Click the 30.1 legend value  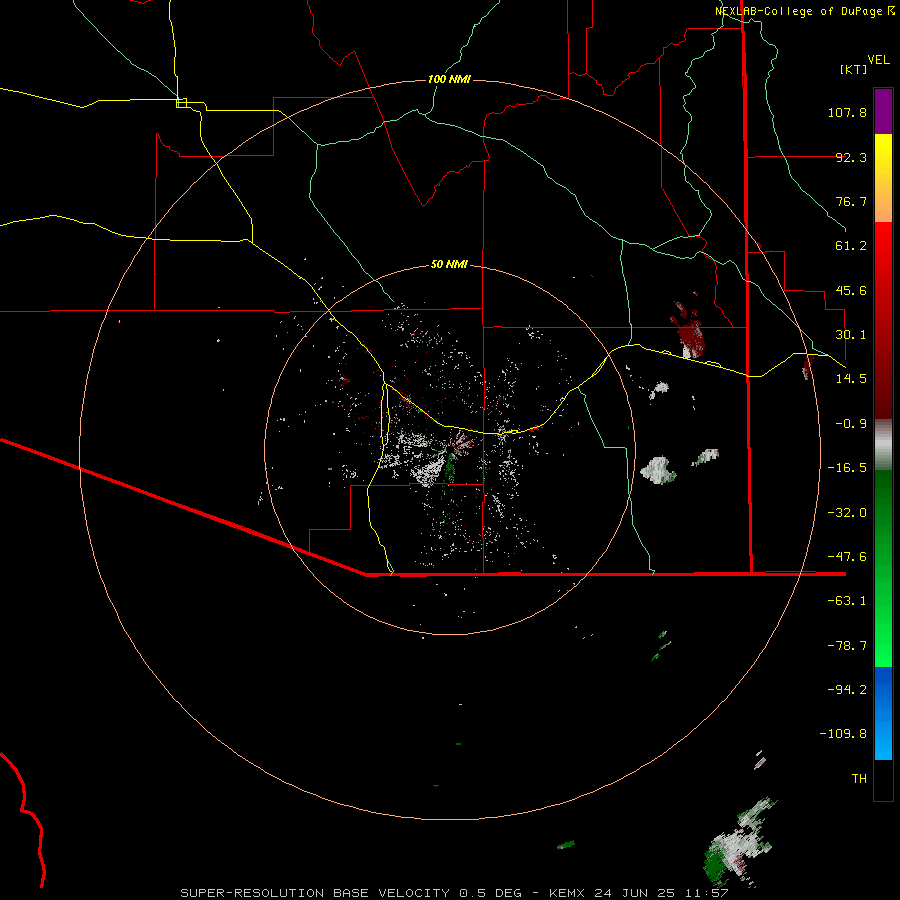coord(851,335)
